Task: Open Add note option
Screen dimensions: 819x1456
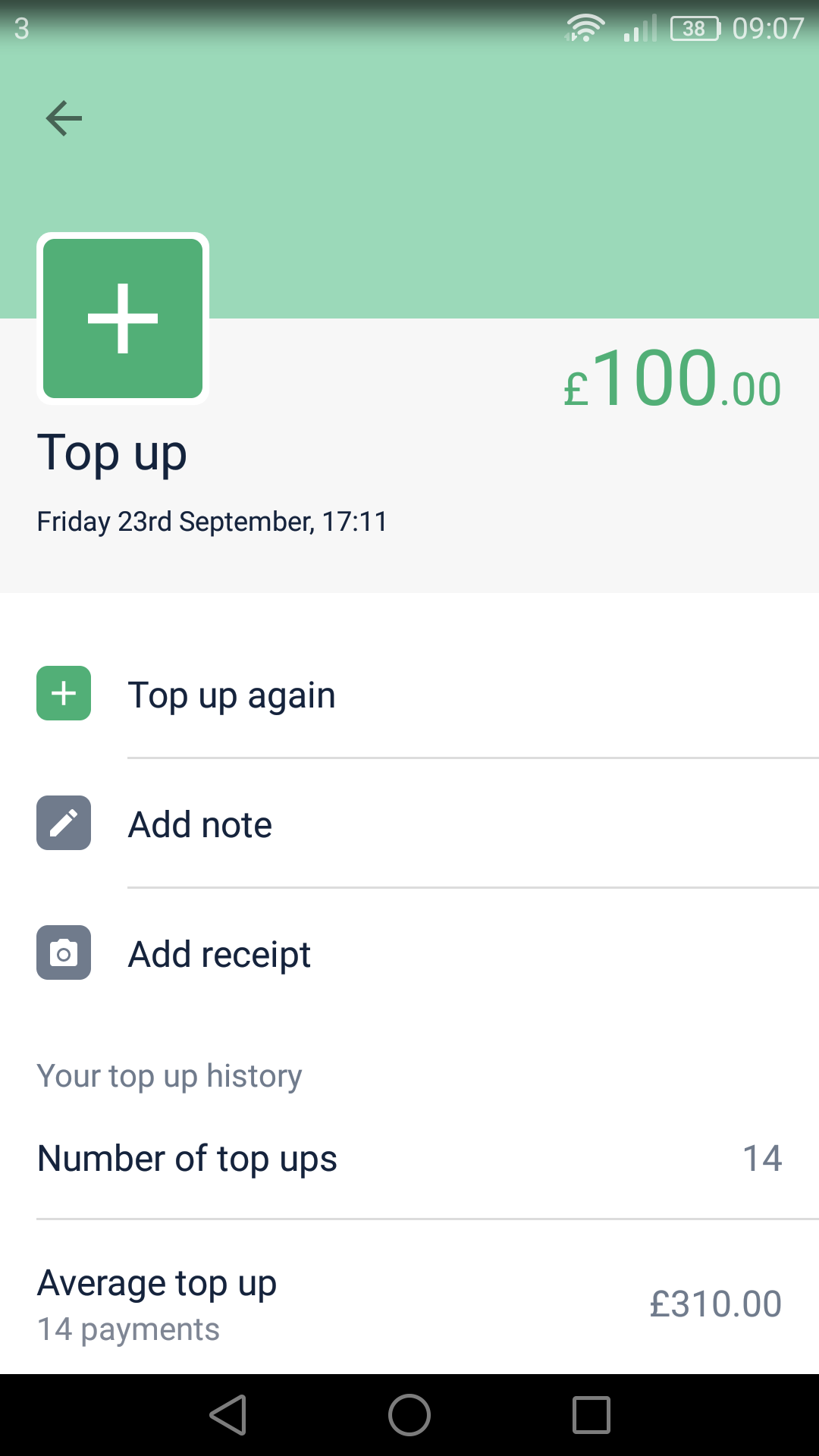Action: [x=409, y=824]
